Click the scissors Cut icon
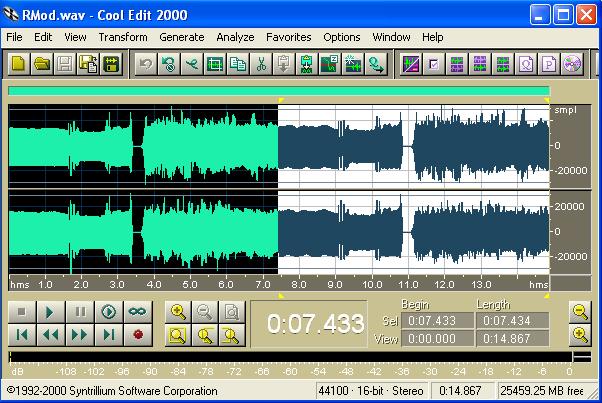This screenshot has height=403, width=602. click(260, 65)
